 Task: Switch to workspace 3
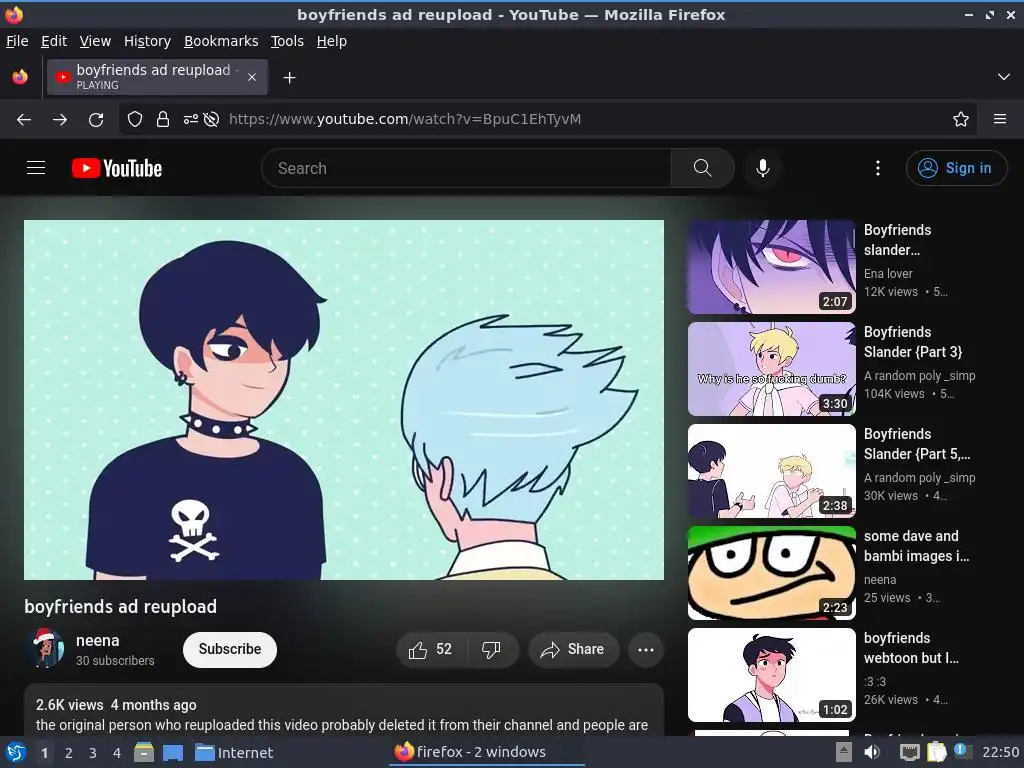(x=93, y=753)
